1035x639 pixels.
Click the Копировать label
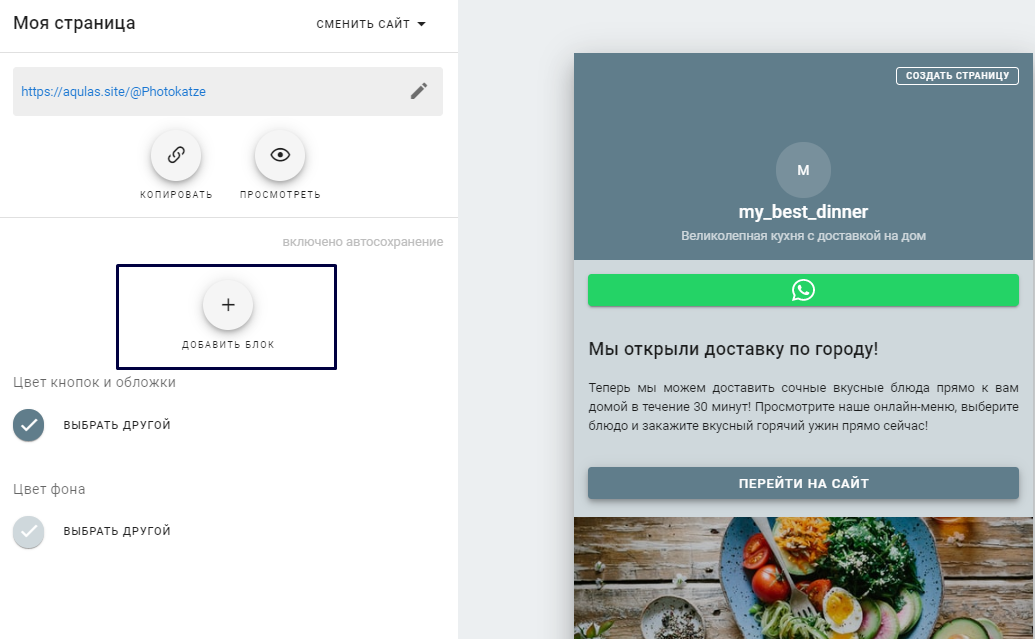(176, 195)
